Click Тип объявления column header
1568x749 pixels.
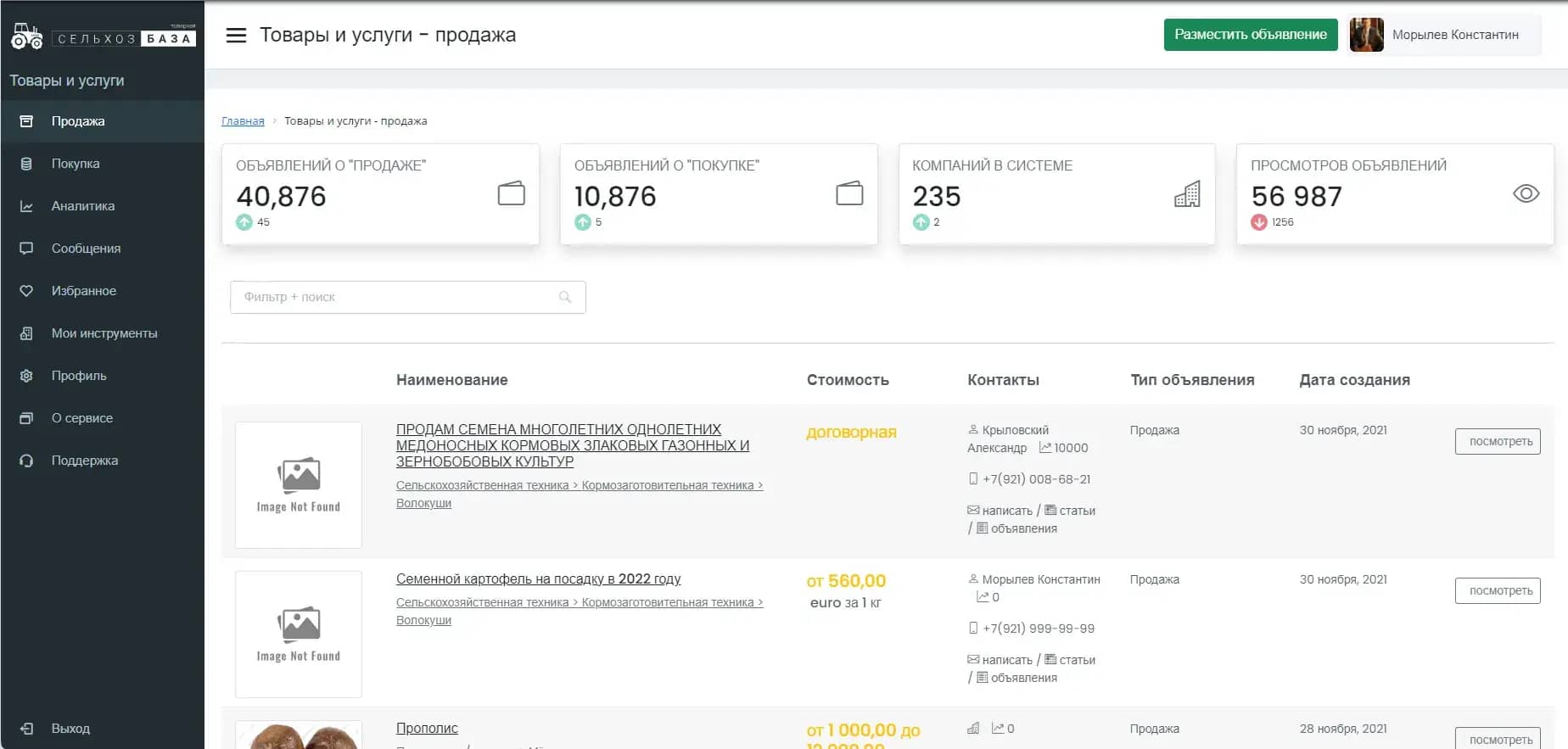click(1192, 380)
